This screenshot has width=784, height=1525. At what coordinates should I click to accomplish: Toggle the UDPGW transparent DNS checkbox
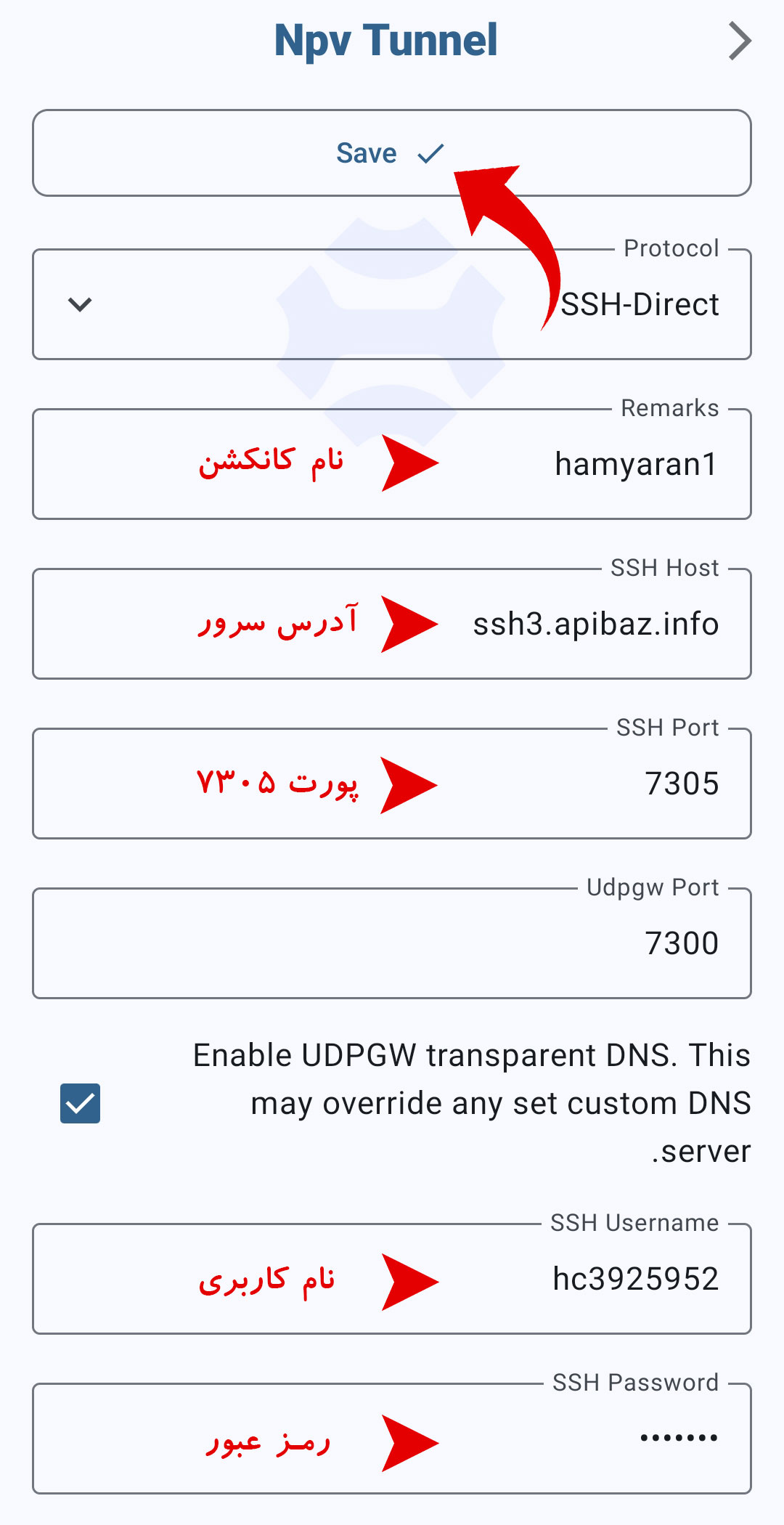click(80, 1103)
